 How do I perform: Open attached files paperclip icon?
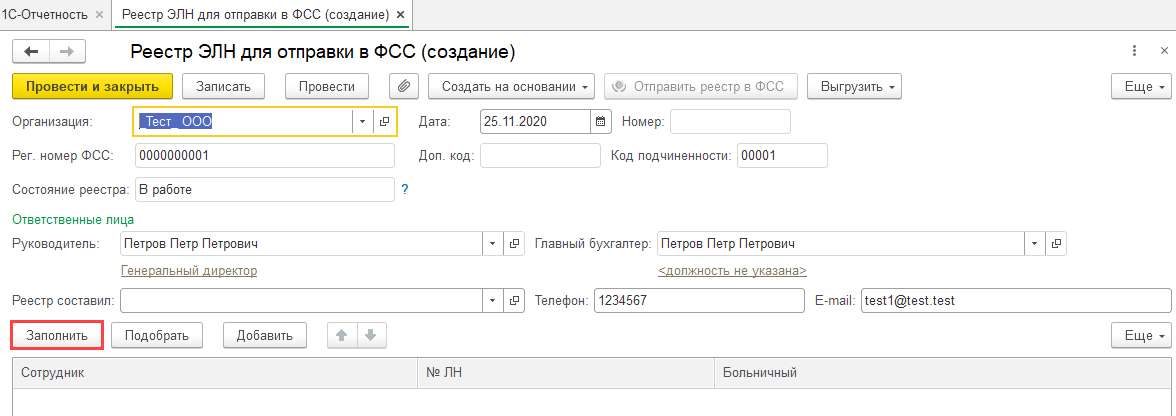click(x=403, y=86)
